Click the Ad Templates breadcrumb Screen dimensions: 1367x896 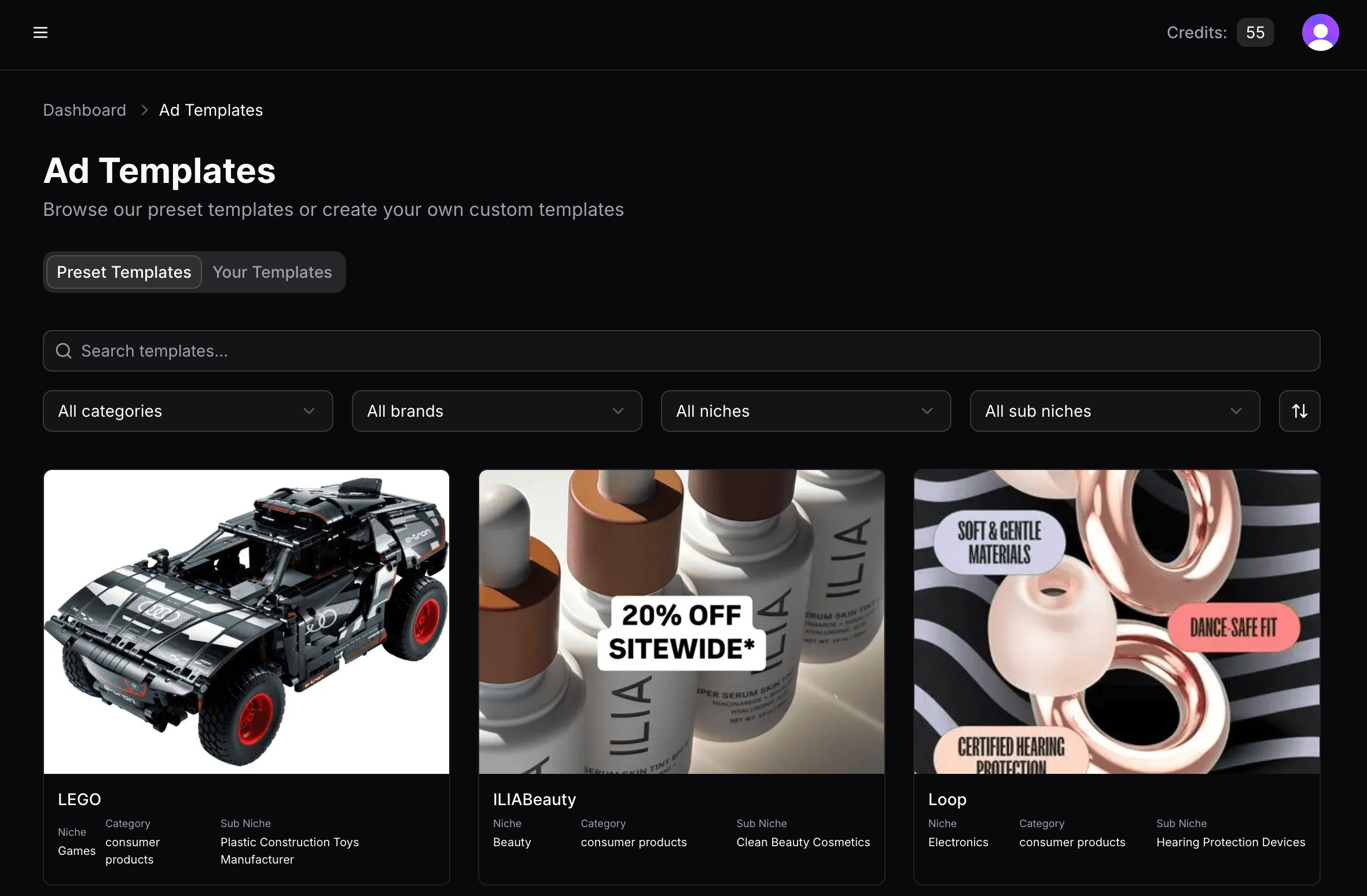211,110
